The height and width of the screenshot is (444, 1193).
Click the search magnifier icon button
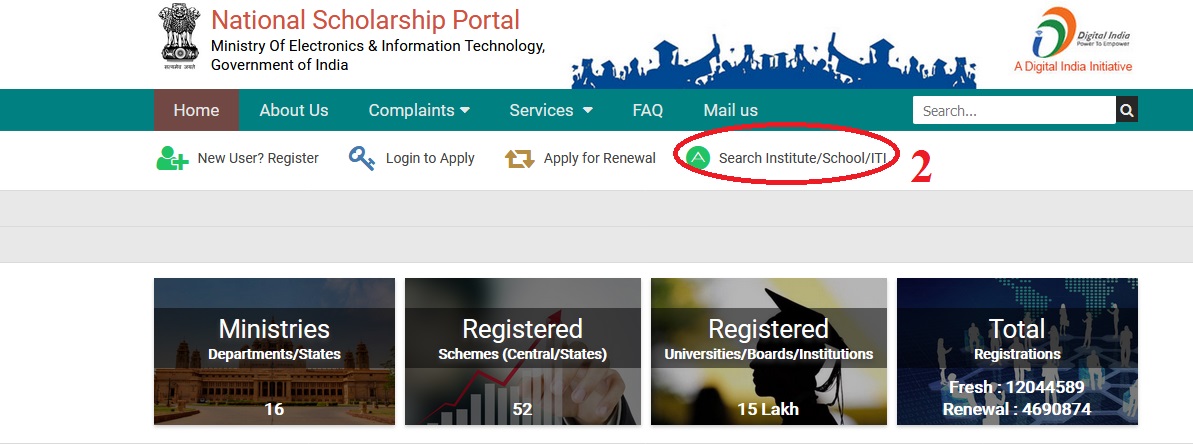(x=1127, y=110)
